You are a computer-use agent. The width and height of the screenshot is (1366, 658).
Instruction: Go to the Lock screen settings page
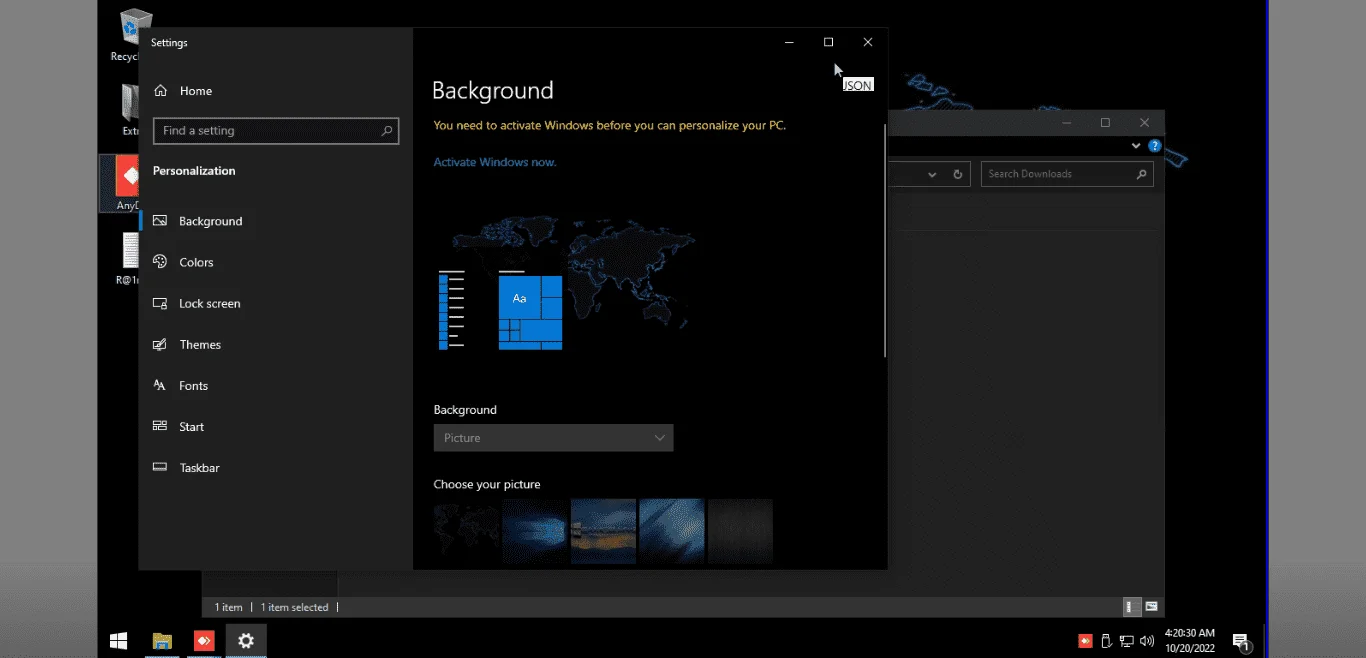click(x=209, y=303)
